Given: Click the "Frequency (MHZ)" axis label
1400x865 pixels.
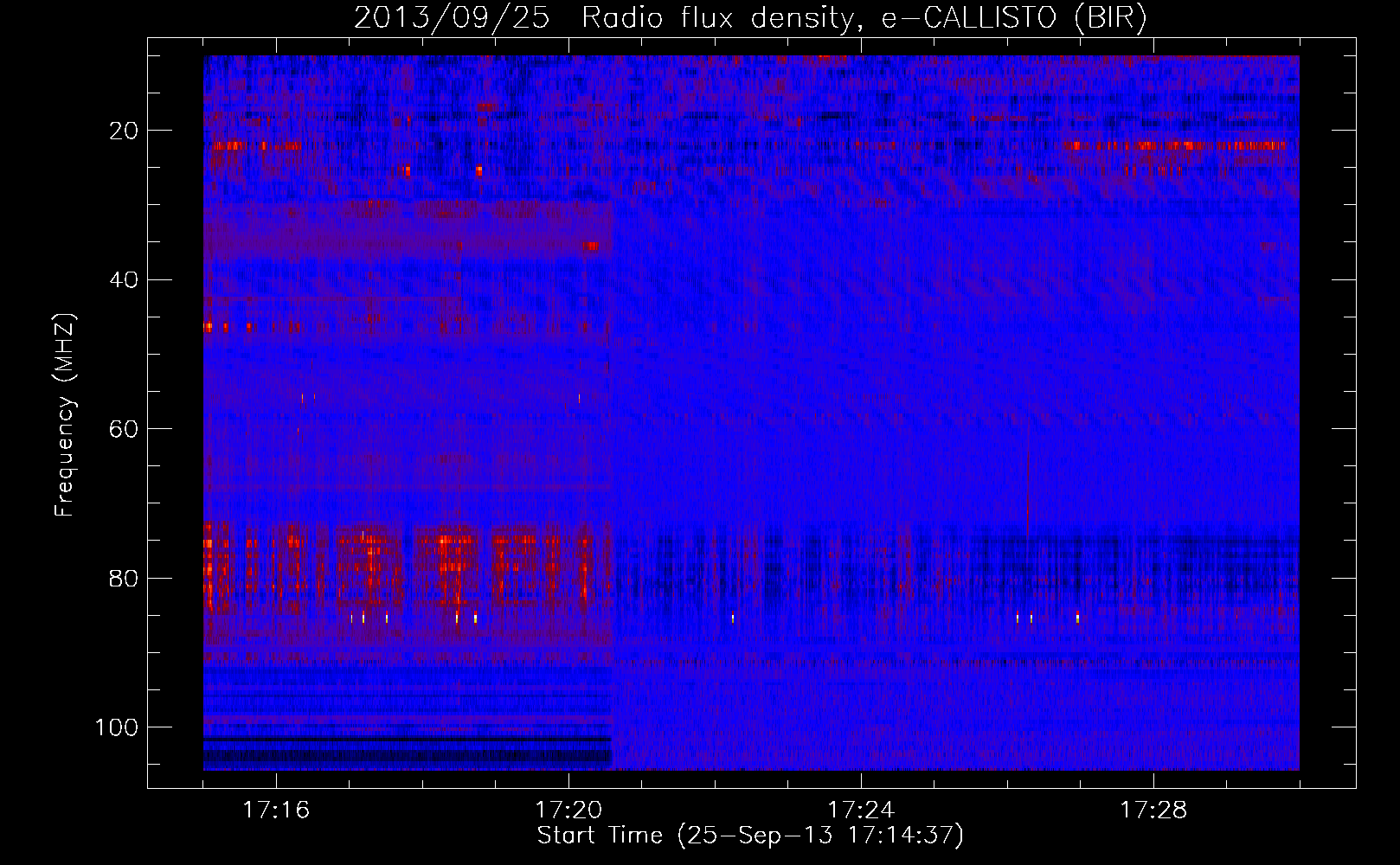Looking at the screenshot, I should click(66, 415).
